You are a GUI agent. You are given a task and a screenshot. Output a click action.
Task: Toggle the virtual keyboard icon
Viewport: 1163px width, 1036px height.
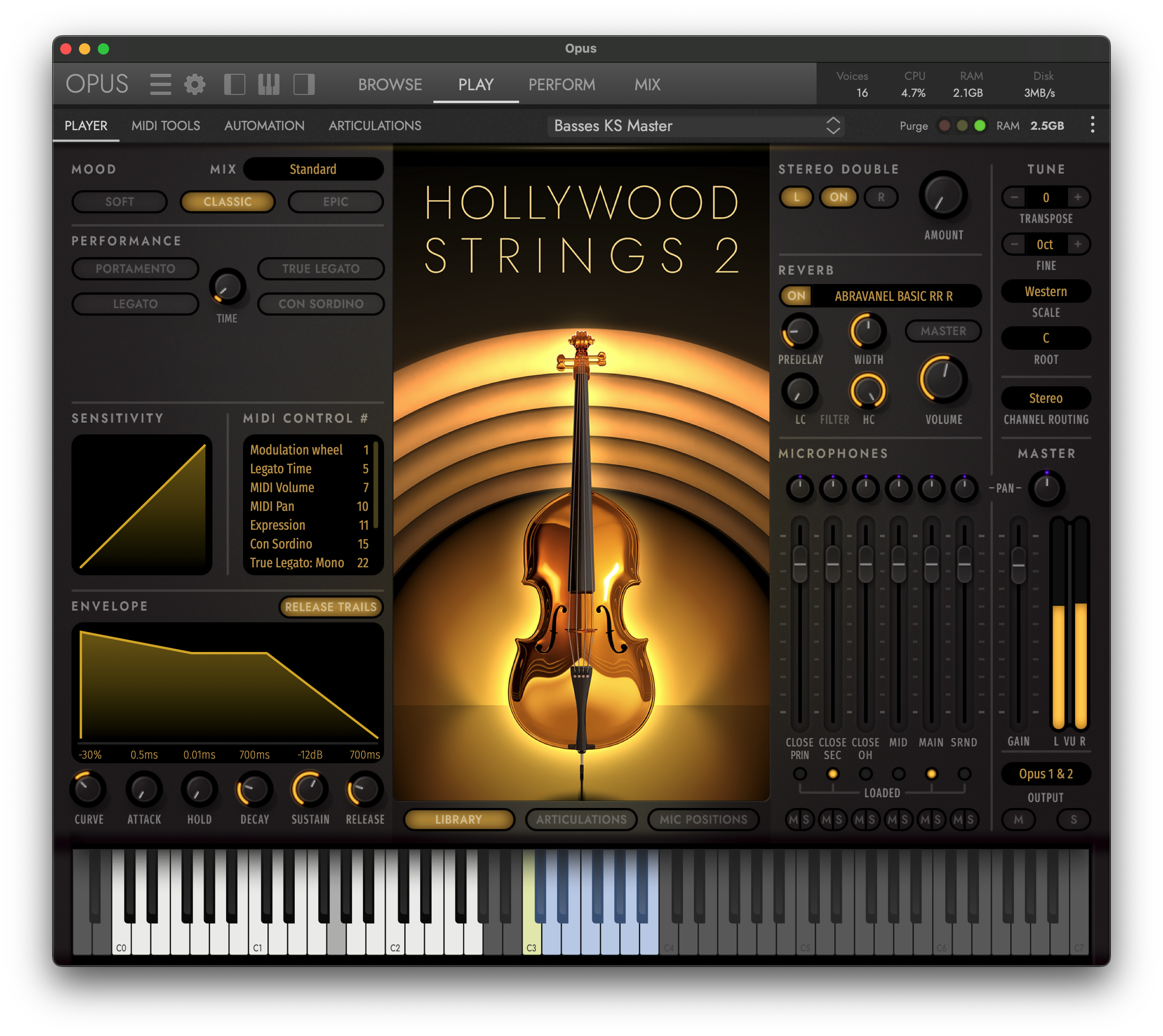tap(269, 84)
